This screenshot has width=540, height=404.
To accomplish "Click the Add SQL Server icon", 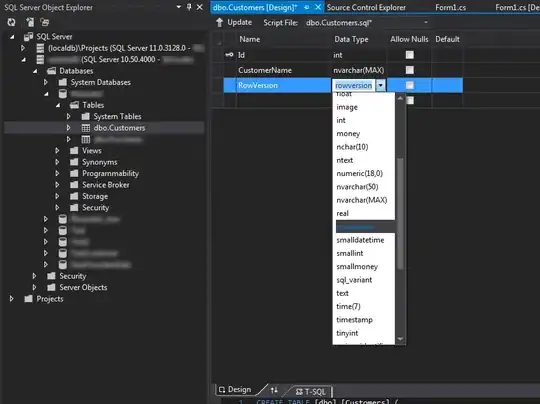I will click(30, 22).
